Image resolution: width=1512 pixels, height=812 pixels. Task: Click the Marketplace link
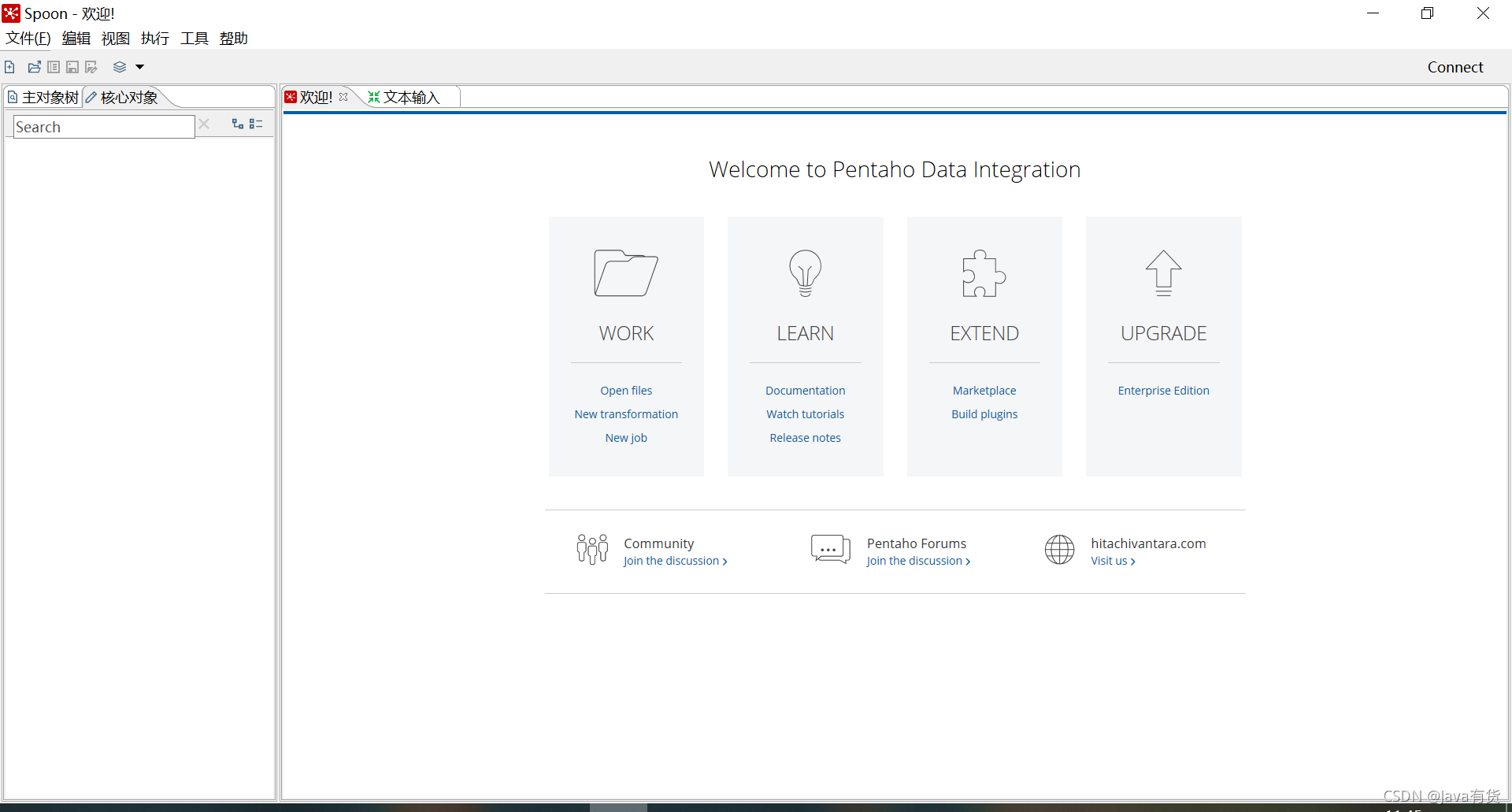pyautogui.click(x=984, y=391)
